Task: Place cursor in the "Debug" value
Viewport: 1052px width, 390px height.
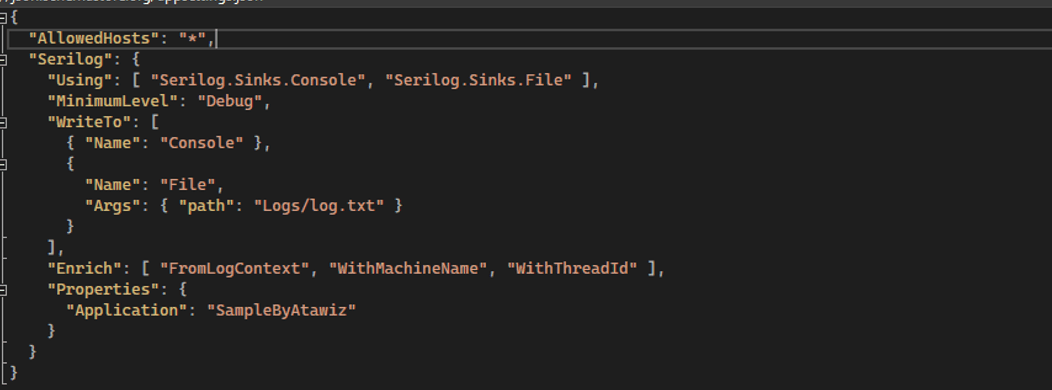Action: 229,101
